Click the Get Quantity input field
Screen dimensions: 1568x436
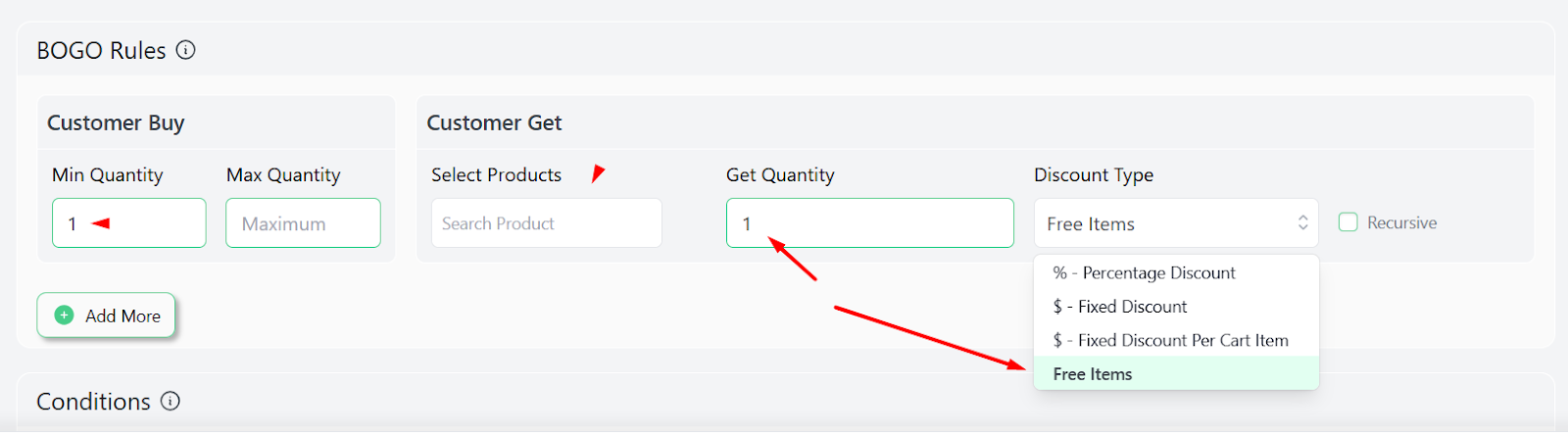point(870,222)
